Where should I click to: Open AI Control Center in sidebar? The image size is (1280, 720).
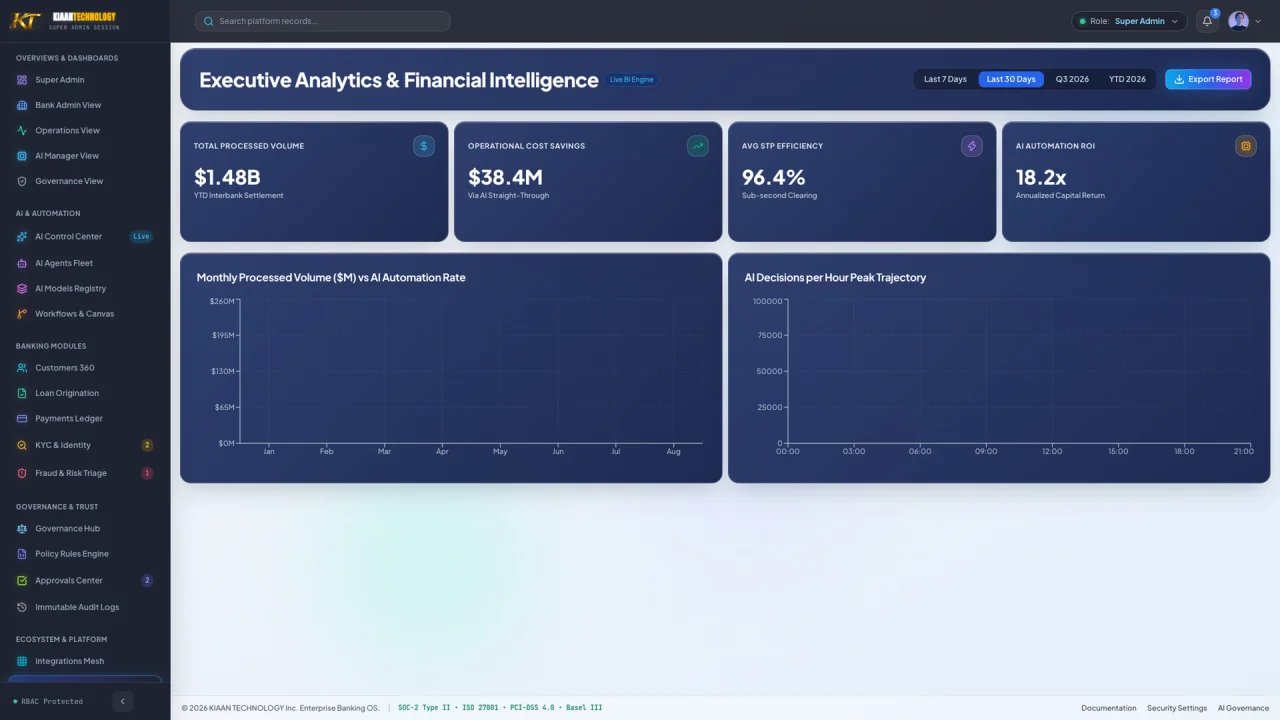[85, 237]
